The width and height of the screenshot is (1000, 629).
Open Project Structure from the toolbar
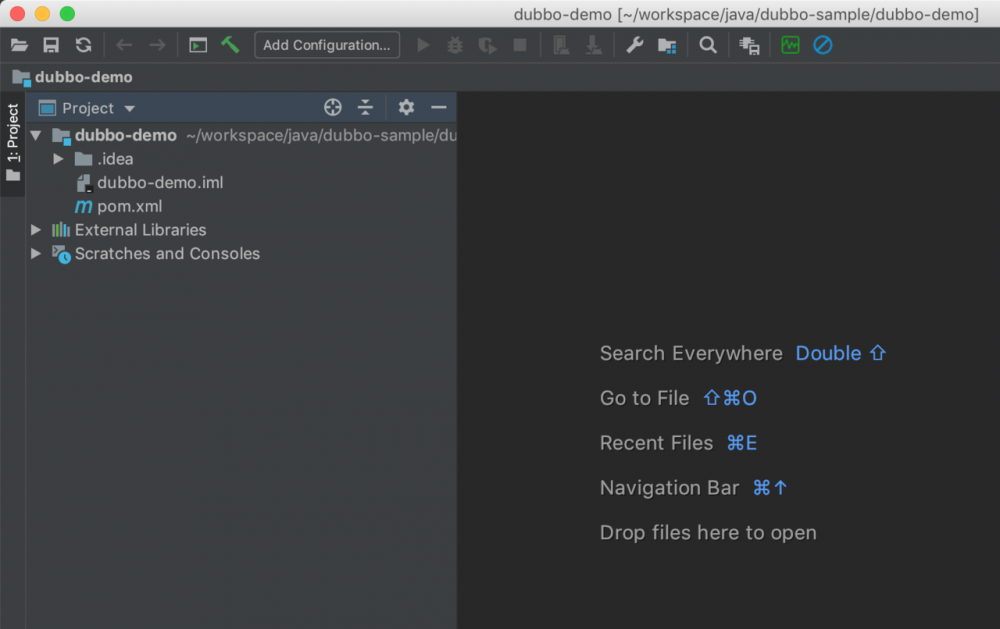click(667, 44)
